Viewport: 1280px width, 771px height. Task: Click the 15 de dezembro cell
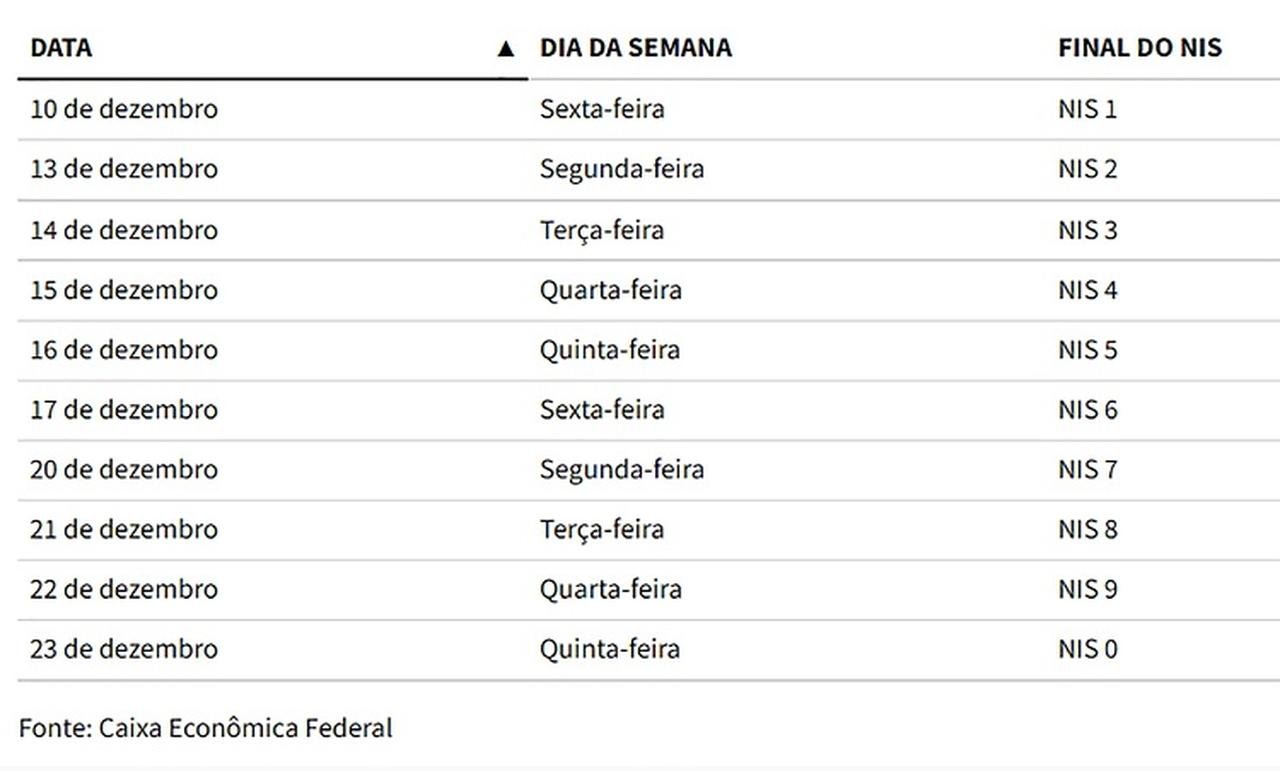pyautogui.click(x=124, y=290)
